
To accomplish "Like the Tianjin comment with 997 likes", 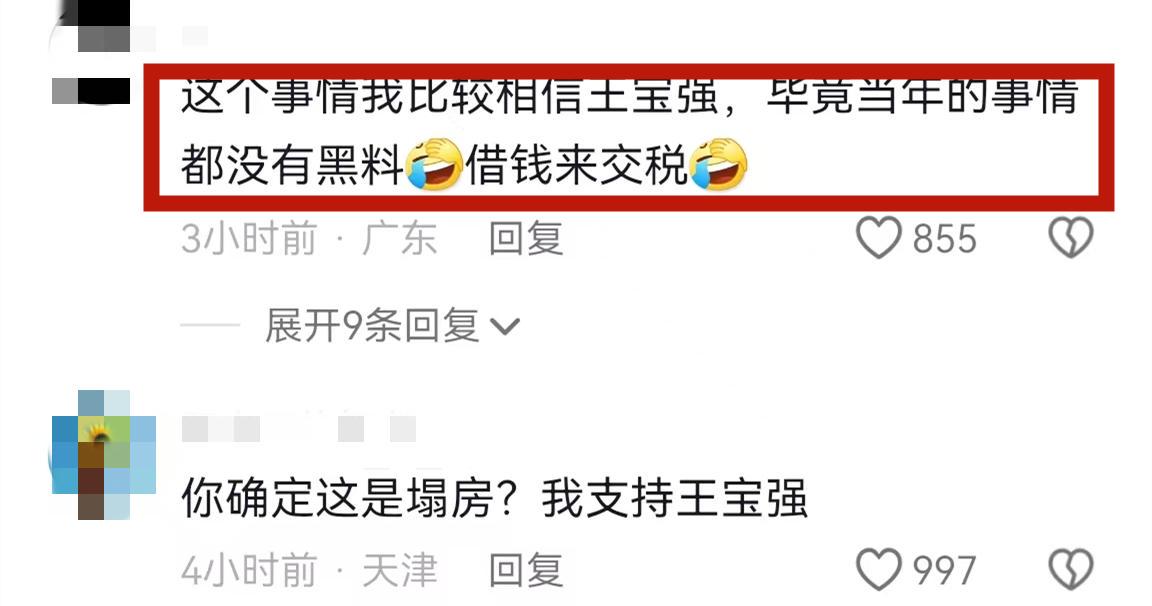I will (x=878, y=570).
